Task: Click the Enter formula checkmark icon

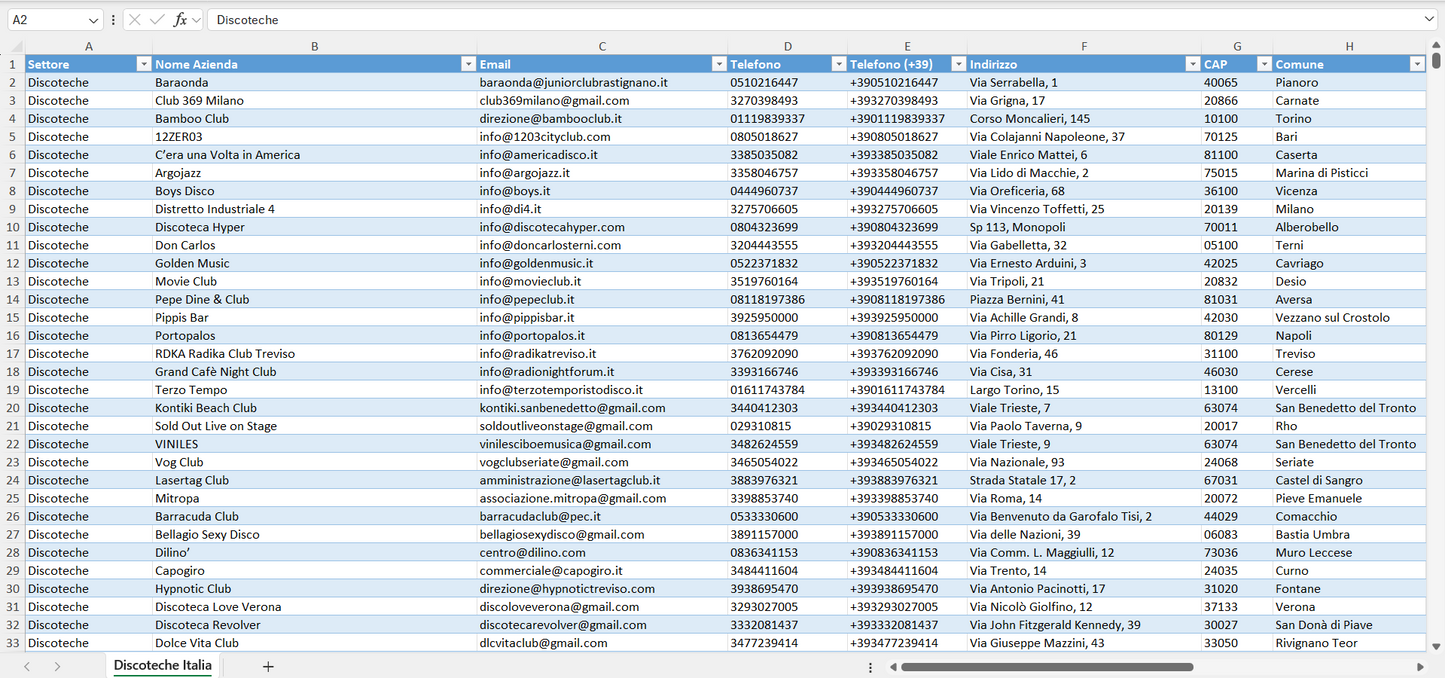Action: click(x=157, y=20)
